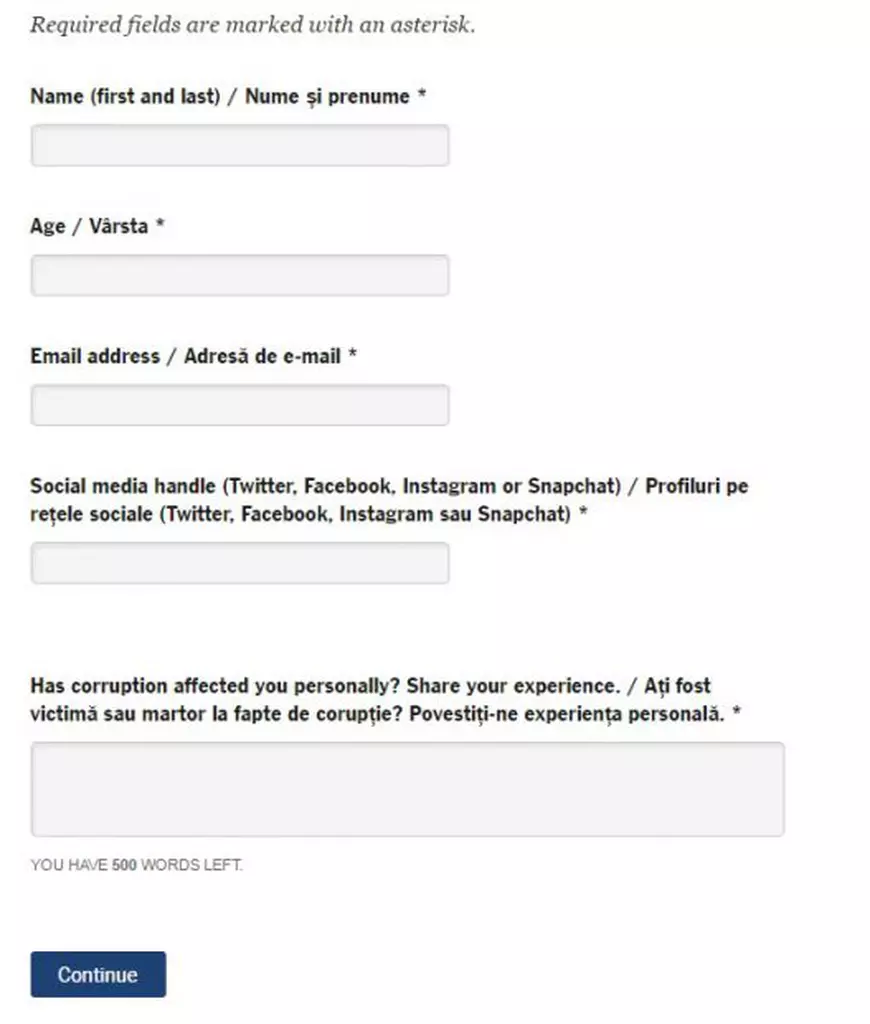
Task: Click the asterisk after Email address label
Action: pos(352,355)
